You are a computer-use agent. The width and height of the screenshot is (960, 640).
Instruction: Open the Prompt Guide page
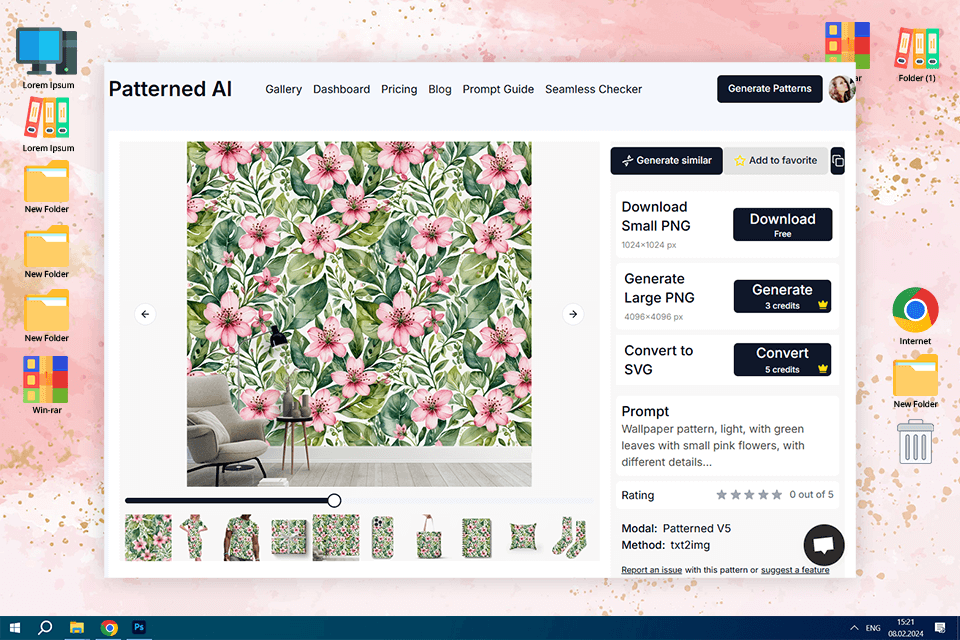[498, 89]
